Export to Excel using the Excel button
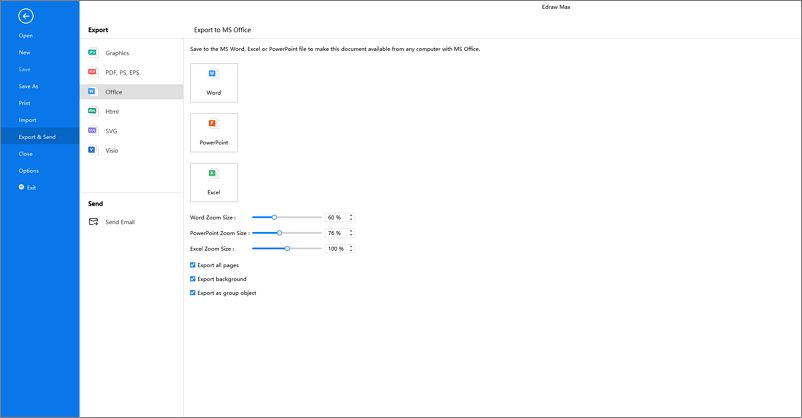The image size is (802, 418). 214,183
